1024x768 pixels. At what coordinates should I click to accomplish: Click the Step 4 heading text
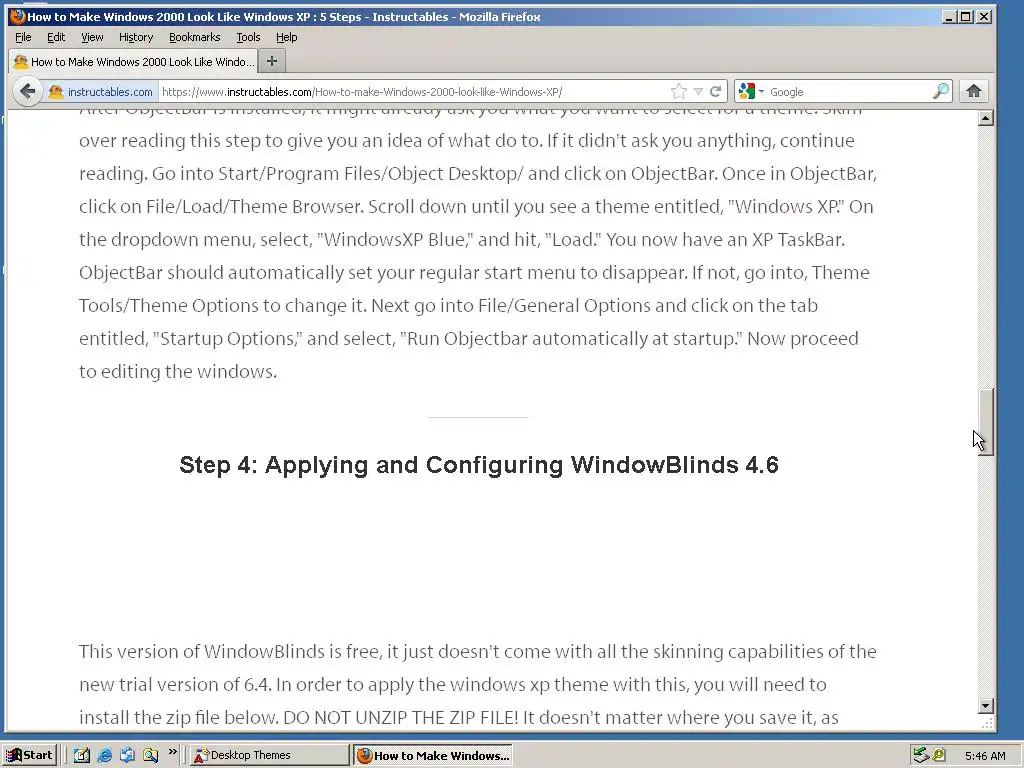coord(479,465)
